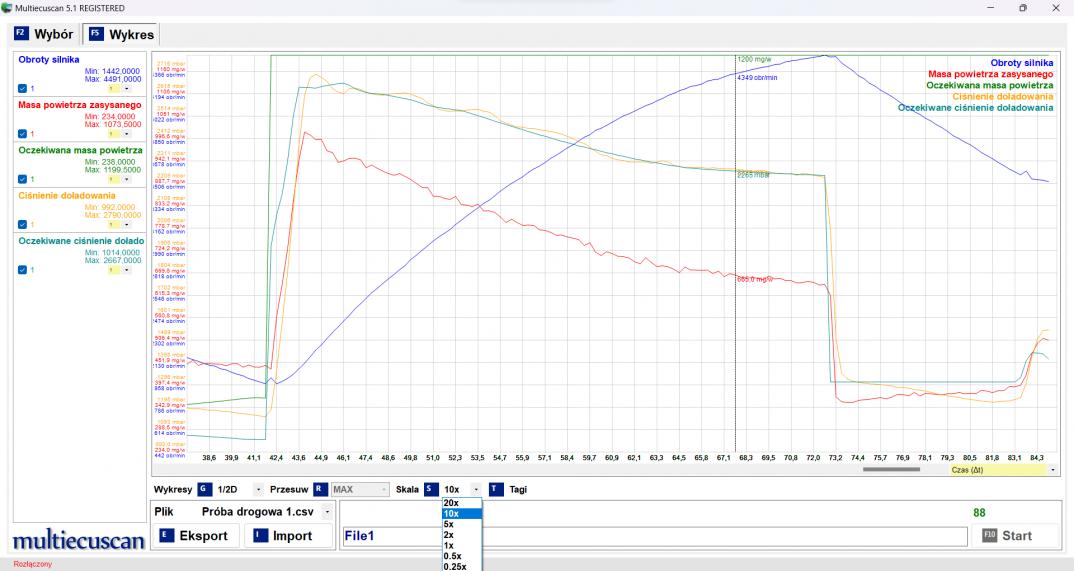The height and width of the screenshot is (571, 1074).
Task: Toggle Oczekiwane ciśnienie doładowania checkbox
Action: coord(22,270)
